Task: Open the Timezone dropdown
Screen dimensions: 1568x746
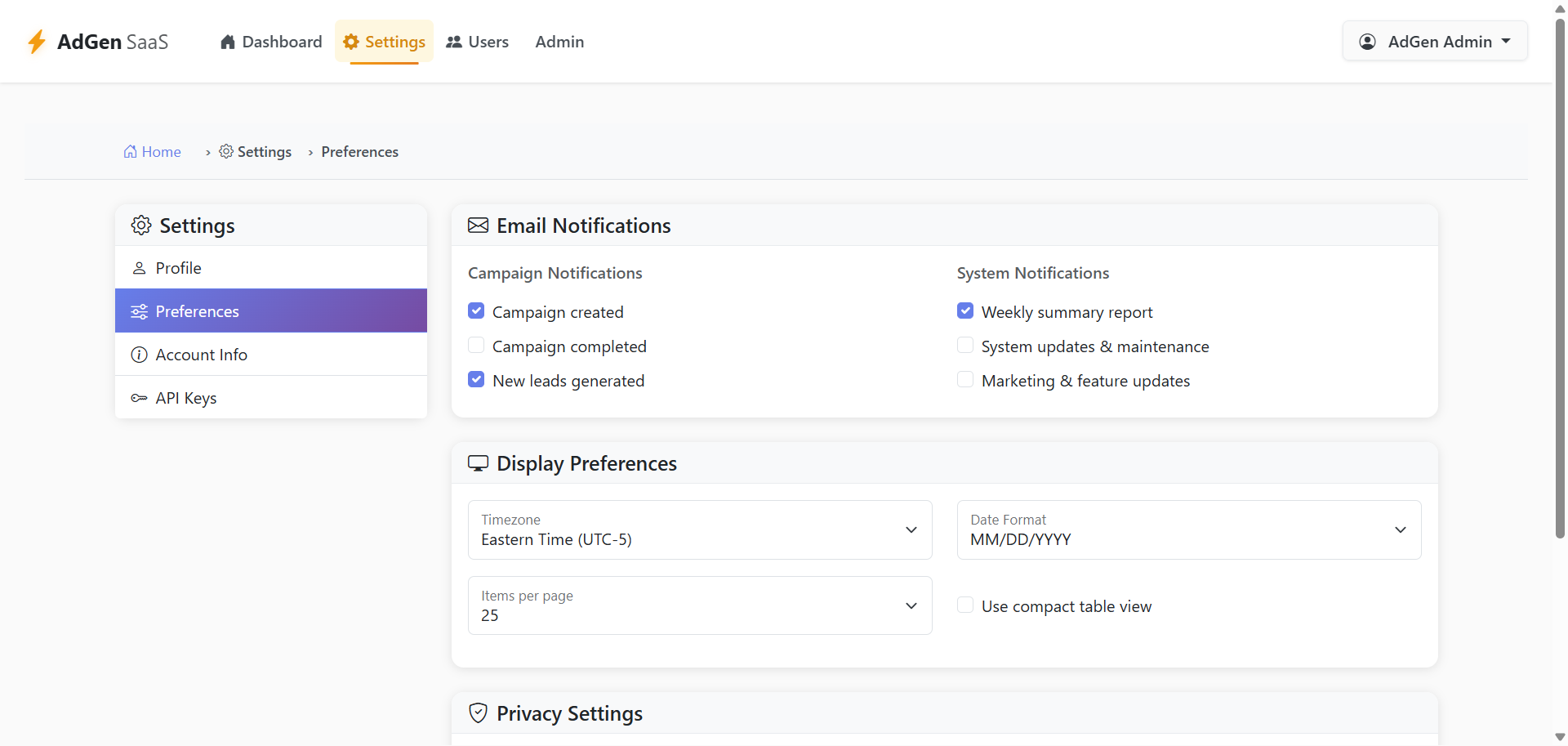Action: tap(700, 529)
